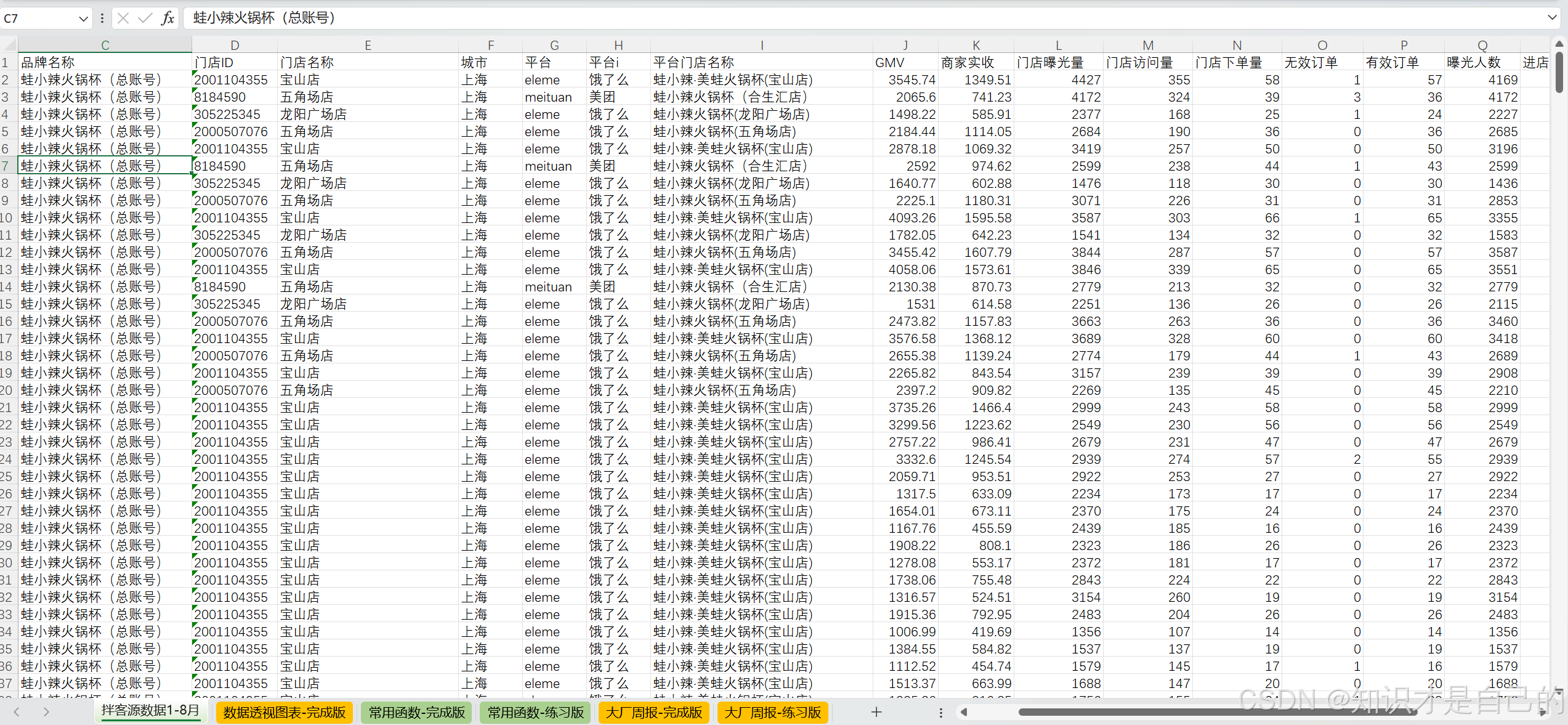Viewport: 1568px width, 725px height.
Task: Select column J header GMV
Action: (905, 45)
